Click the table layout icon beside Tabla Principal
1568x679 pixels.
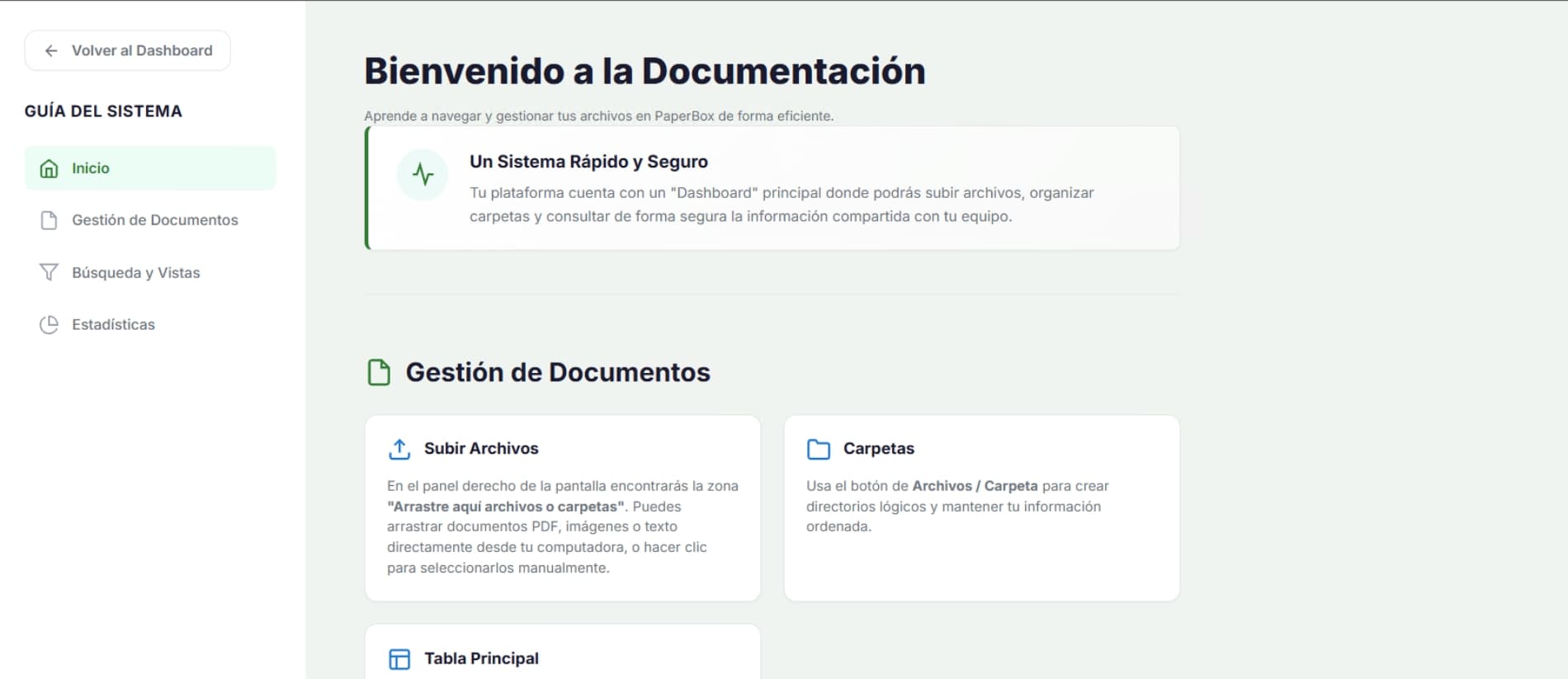399,659
